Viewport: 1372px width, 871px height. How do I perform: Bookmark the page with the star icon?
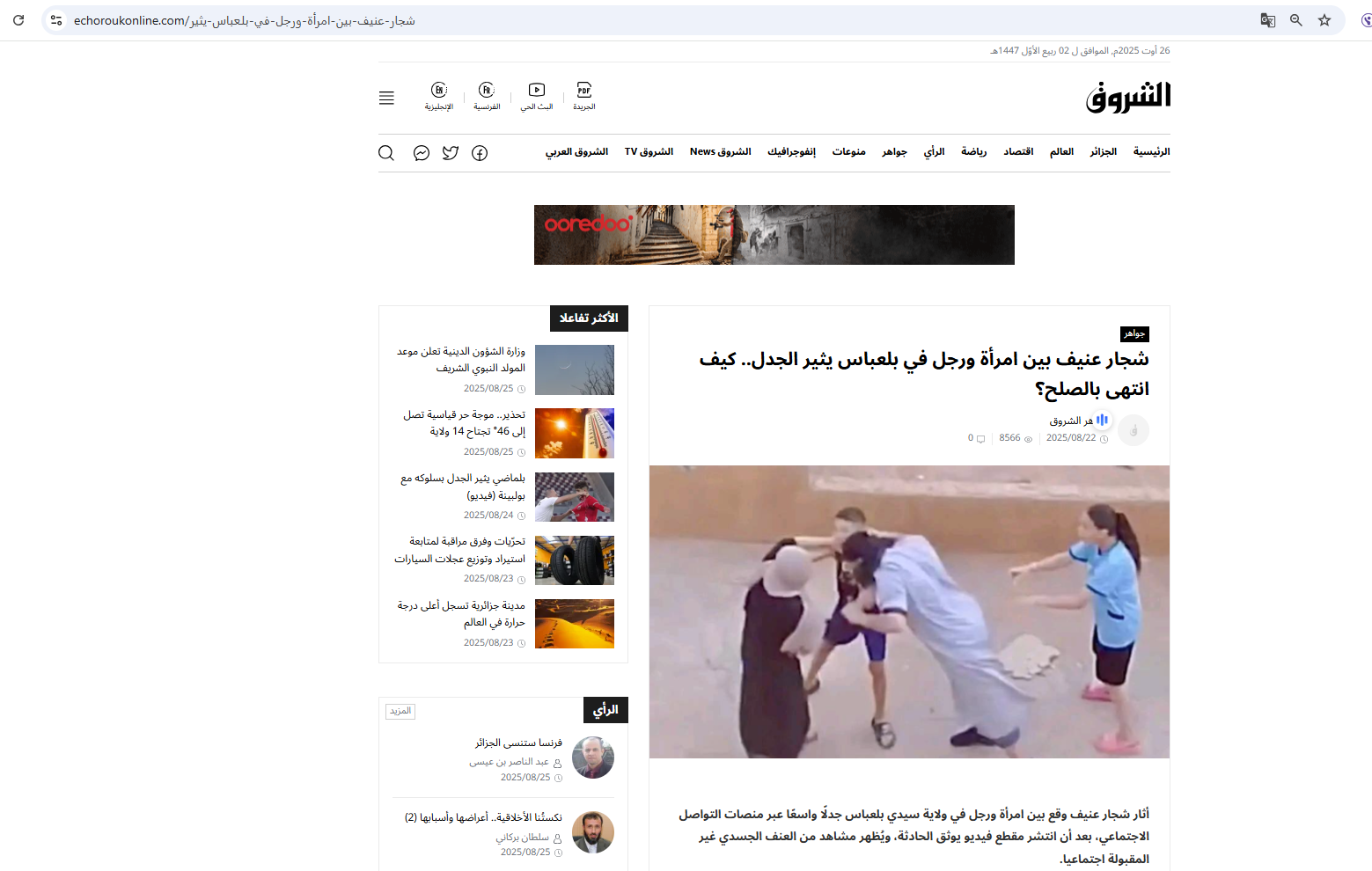coord(1324,19)
